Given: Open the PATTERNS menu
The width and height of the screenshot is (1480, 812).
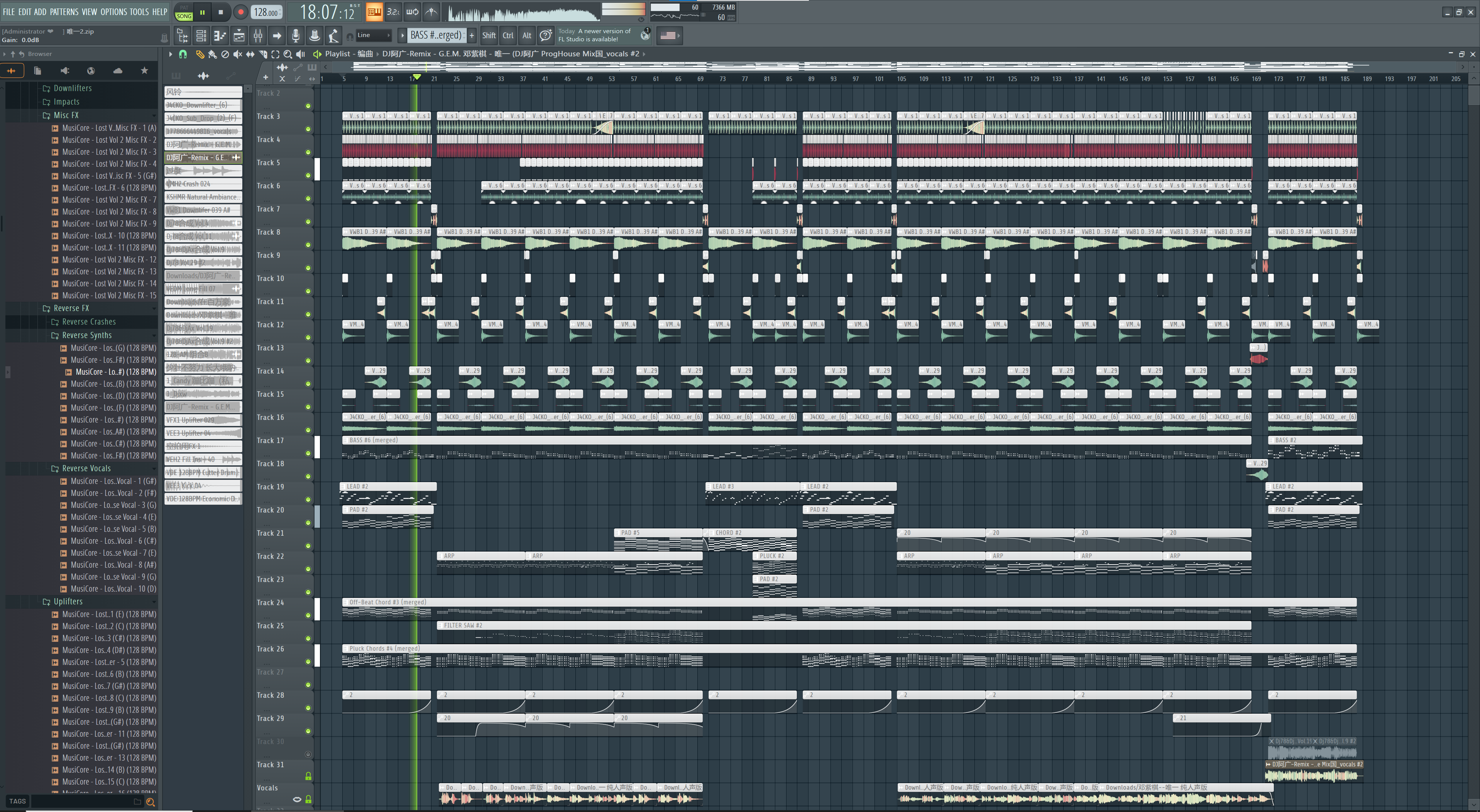Looking at the screenshot, I should (x=64, y=12).
